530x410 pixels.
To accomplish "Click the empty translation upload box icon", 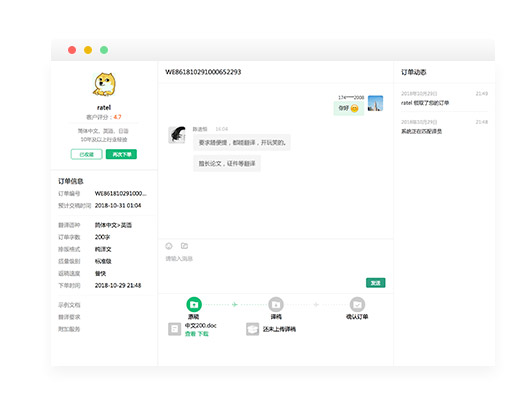I will coord(252,329).
